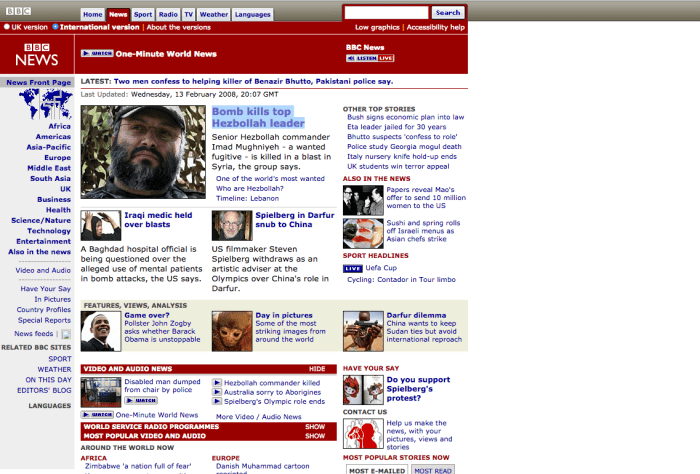Select News Front Page in sidebar

38,83
